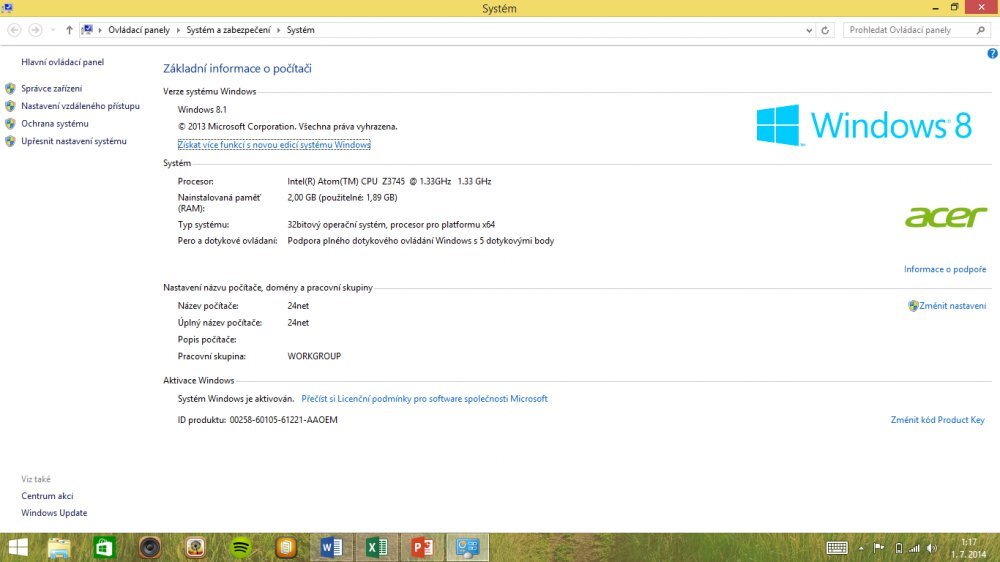
Task: Open the orange photo app in taskbar
Action: [195, 547]
